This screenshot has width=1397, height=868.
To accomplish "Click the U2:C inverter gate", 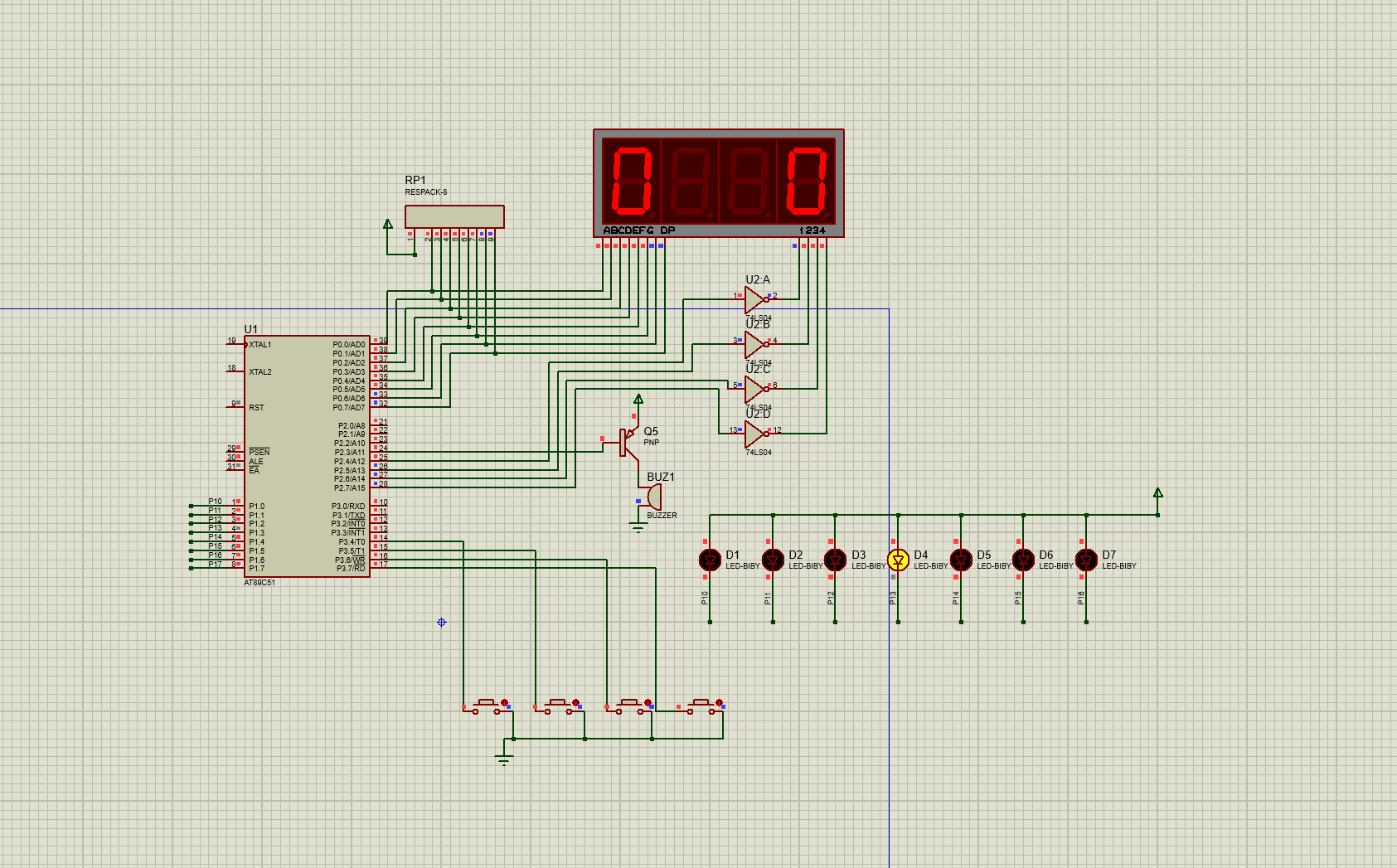I will pyautogui.click(x=754, y=388).
